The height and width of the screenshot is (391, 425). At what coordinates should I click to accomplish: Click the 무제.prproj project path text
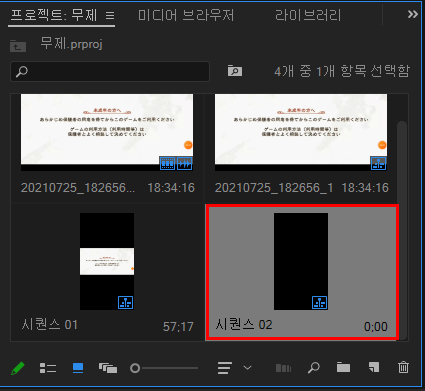coord(71,44)
